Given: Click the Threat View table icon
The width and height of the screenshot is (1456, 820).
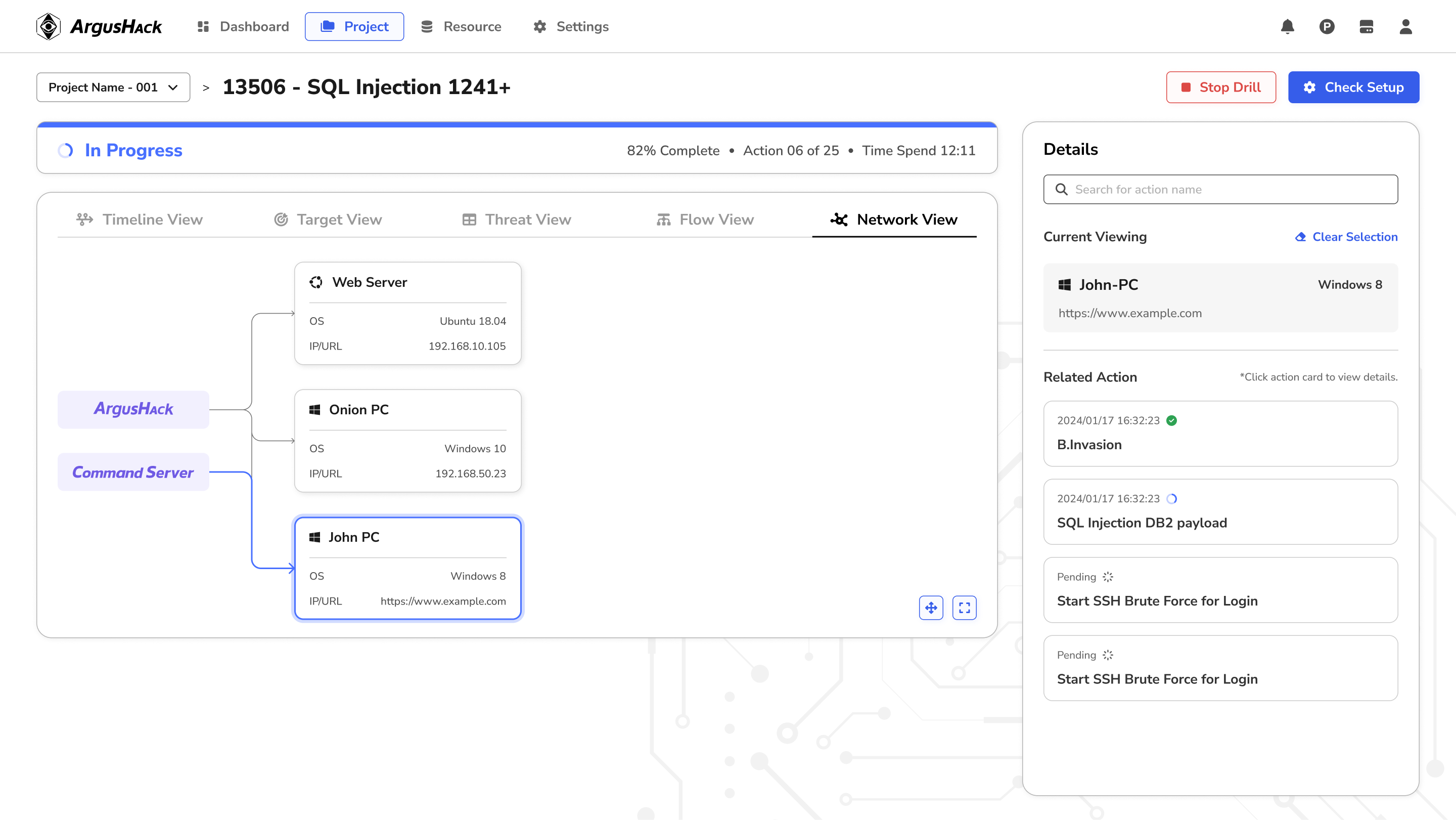Looking at the screenshot, I should [x=469, y=220].
